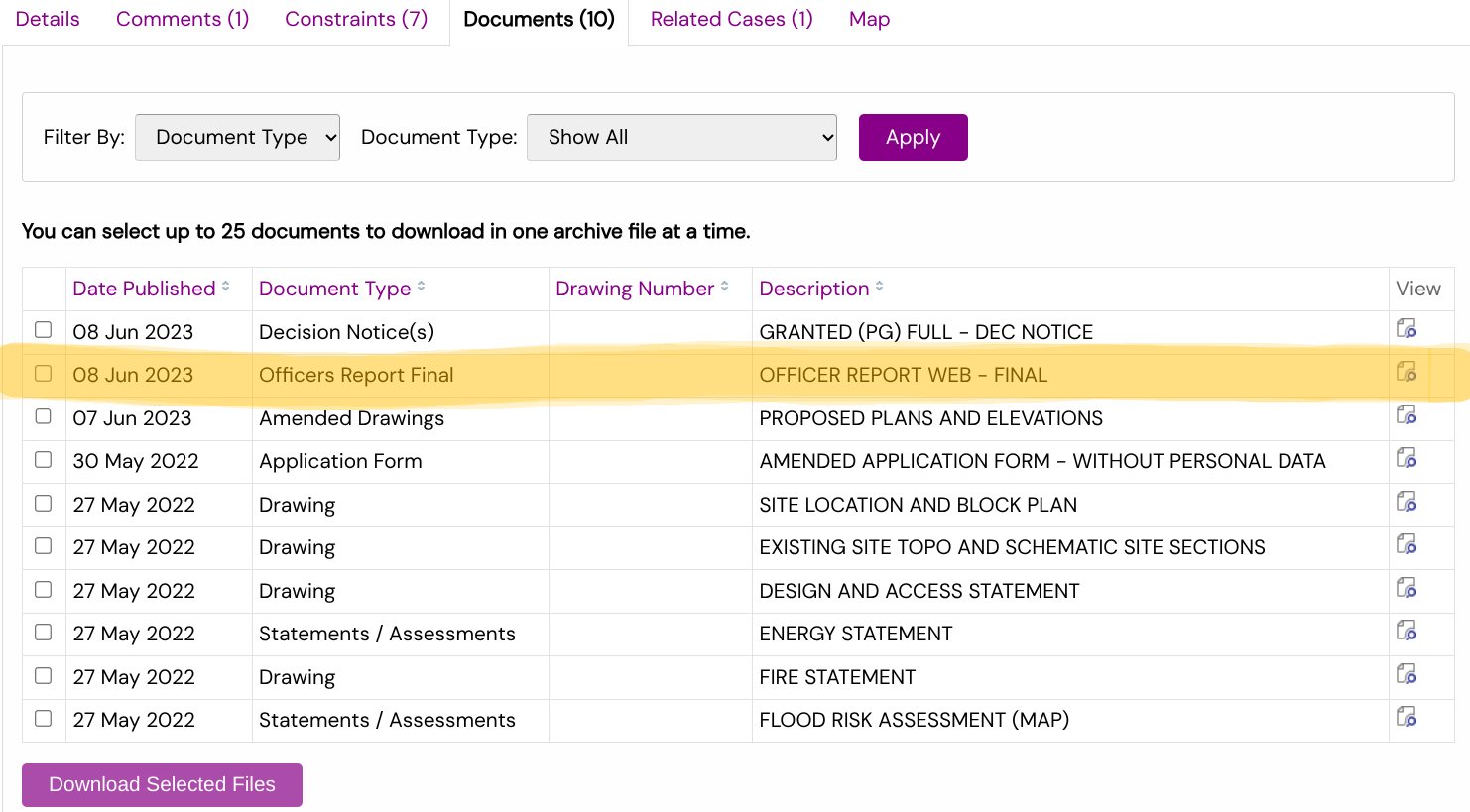Screen dimensions: 1470x812
Task: Click the 'Amended Drawings' type cell
Action: point(351,418)
